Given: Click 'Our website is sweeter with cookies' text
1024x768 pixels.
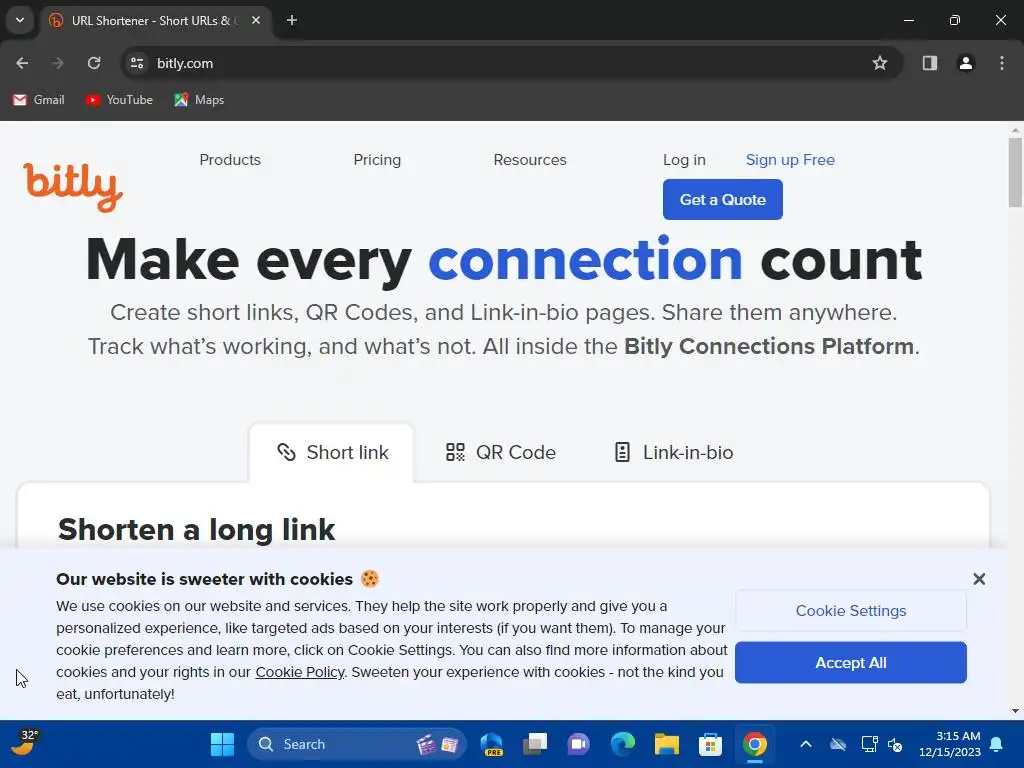Looking at the screenshot, I should pos(204,579).
